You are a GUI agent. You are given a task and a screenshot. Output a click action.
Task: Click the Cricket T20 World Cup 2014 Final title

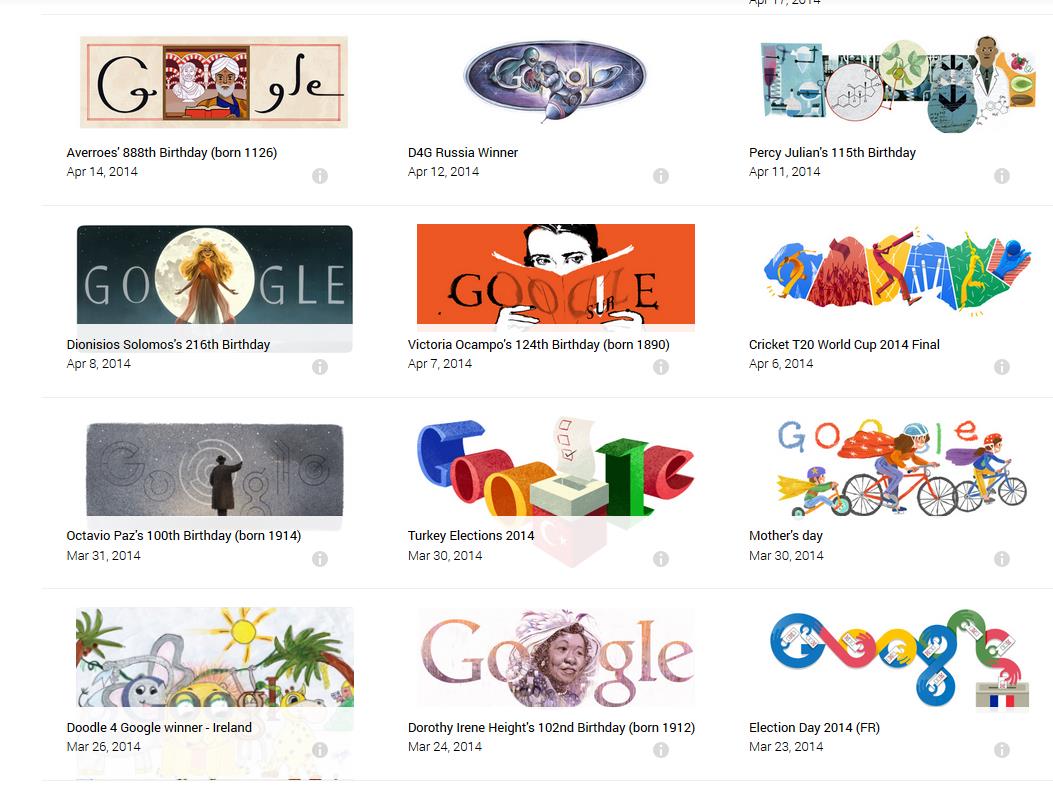(x=844, y=344)
